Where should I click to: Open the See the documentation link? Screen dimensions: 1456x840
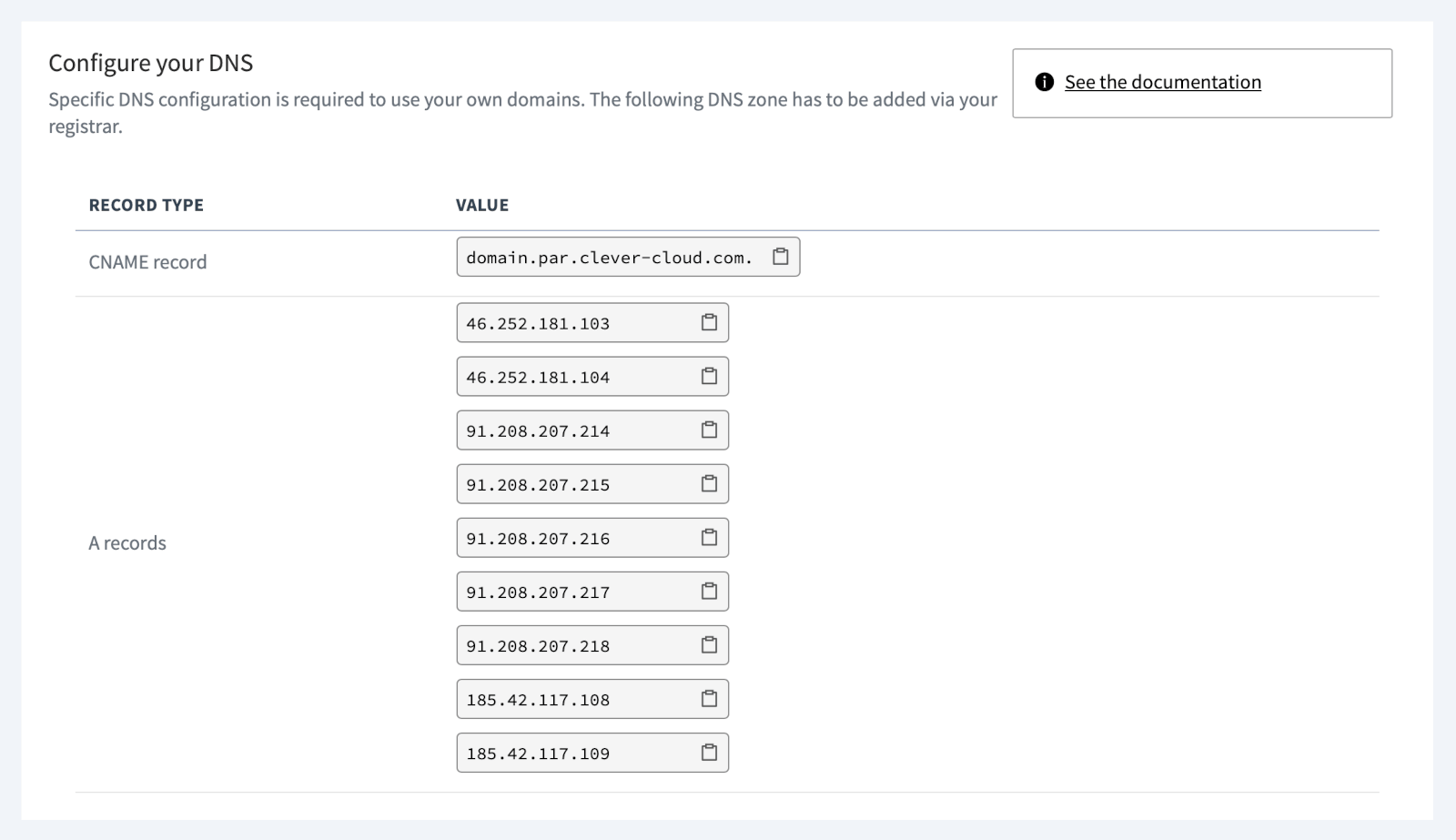1163,82
